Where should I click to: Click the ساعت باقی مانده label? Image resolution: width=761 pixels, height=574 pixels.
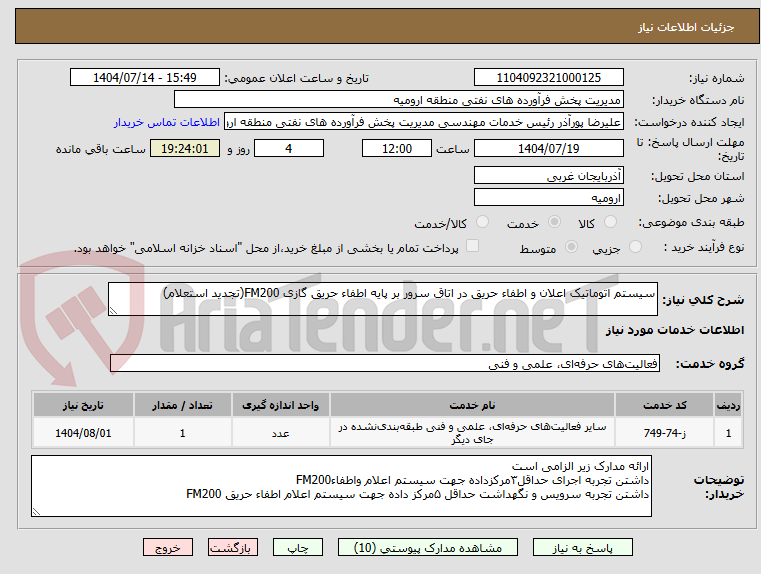(100, 149)
